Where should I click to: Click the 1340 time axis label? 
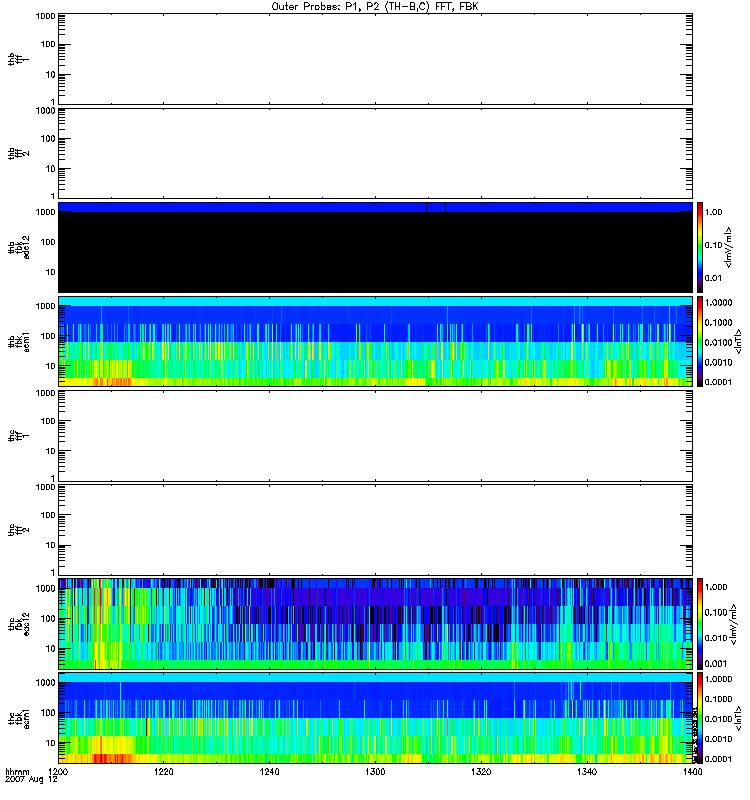[x=587, y=772]
